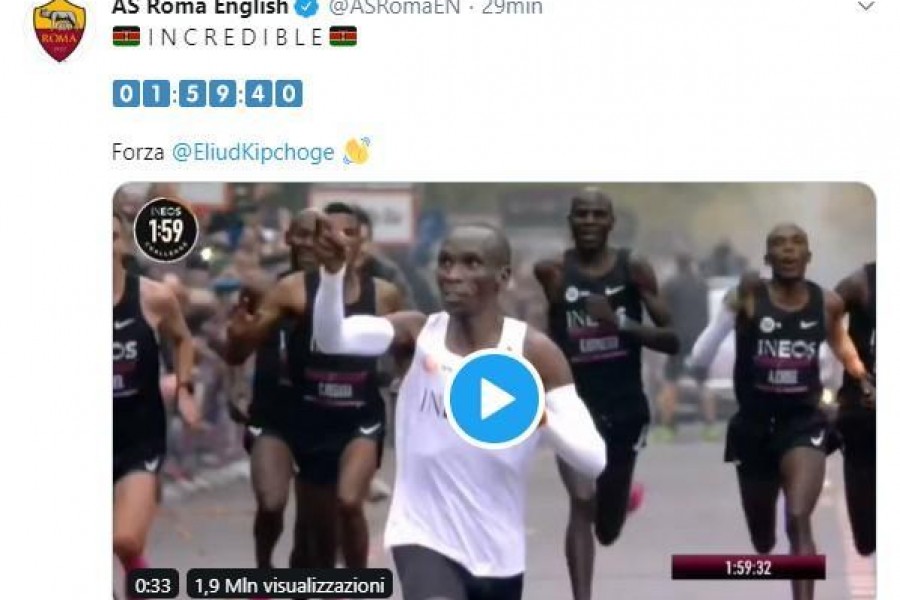Expand the tweet options chevron

coord(866,7)
